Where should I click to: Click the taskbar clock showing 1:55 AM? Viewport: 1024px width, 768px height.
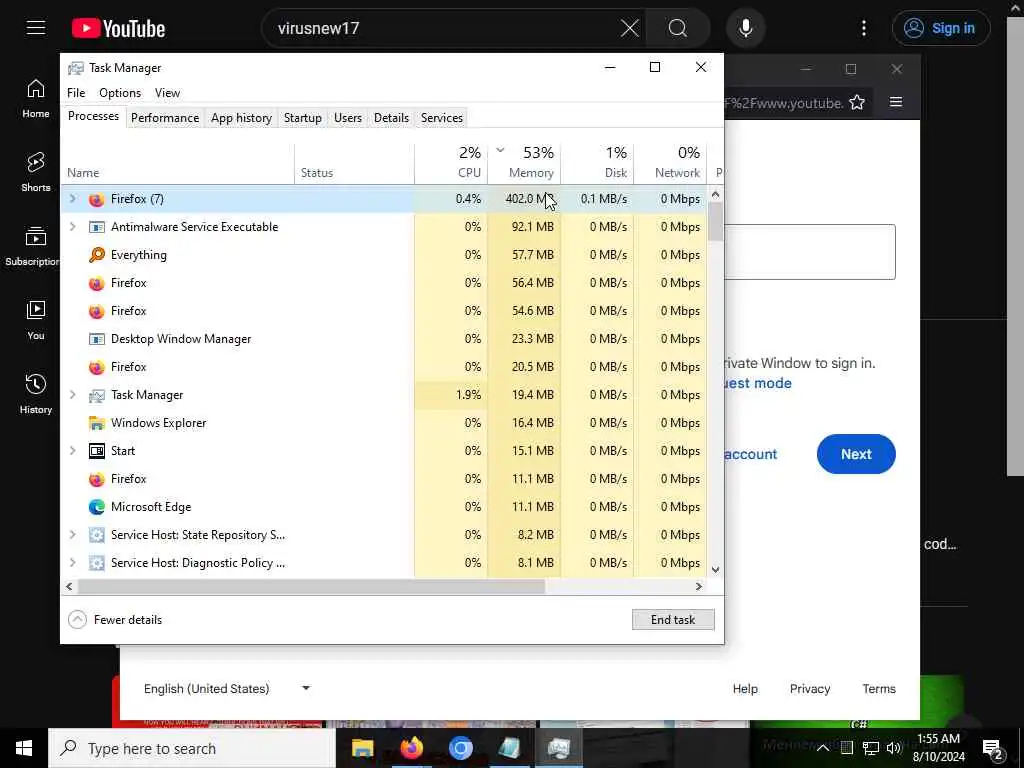coord(938,748)
